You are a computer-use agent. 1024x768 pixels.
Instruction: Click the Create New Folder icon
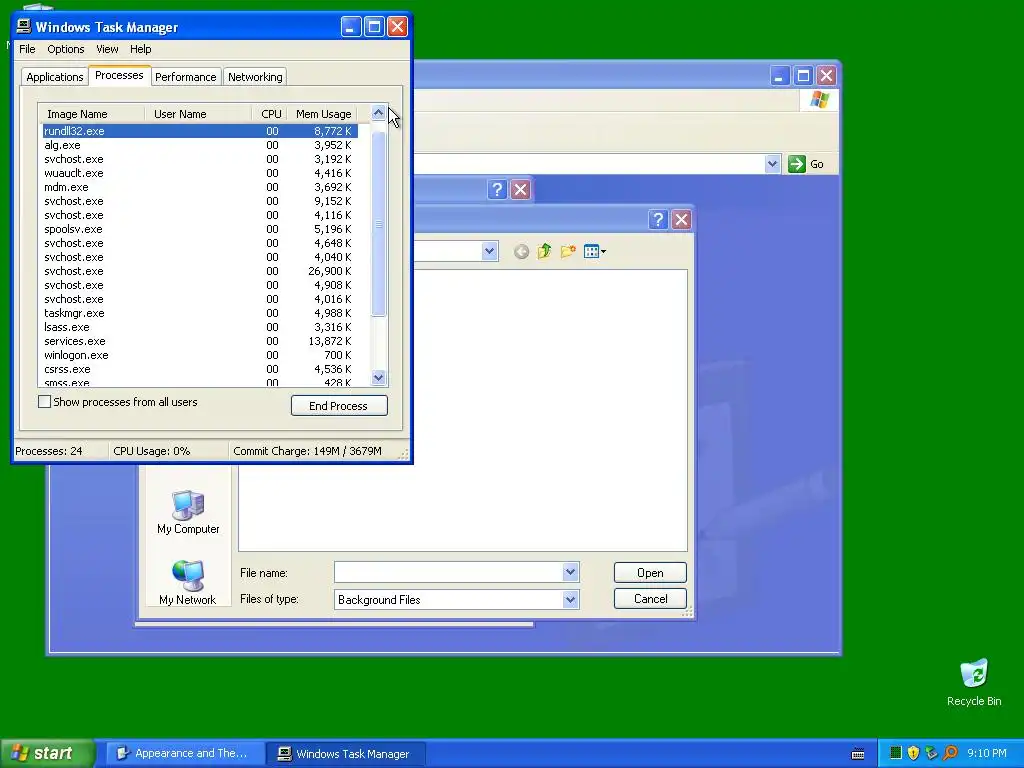tap(568, 251)
